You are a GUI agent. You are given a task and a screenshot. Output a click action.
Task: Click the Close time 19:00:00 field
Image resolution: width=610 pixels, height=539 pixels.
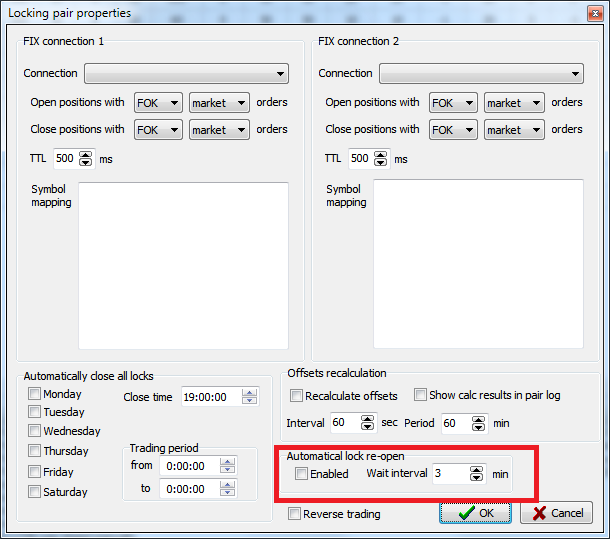211,397
